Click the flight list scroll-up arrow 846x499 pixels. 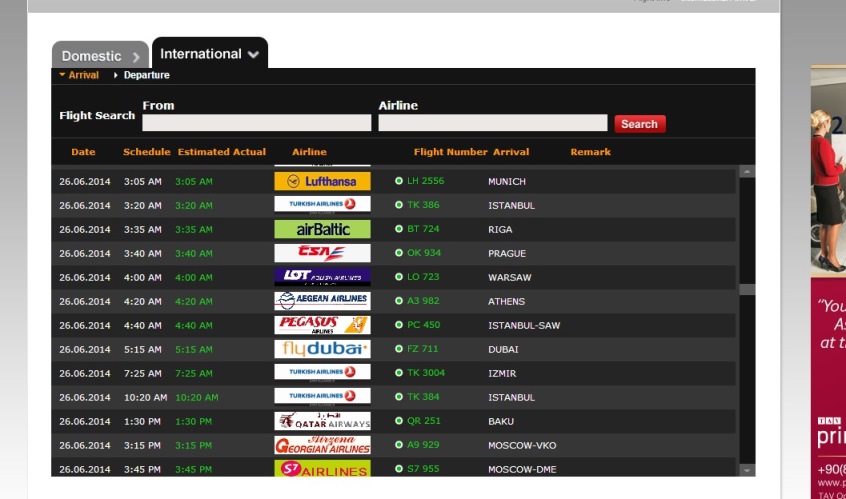[747, 172]
